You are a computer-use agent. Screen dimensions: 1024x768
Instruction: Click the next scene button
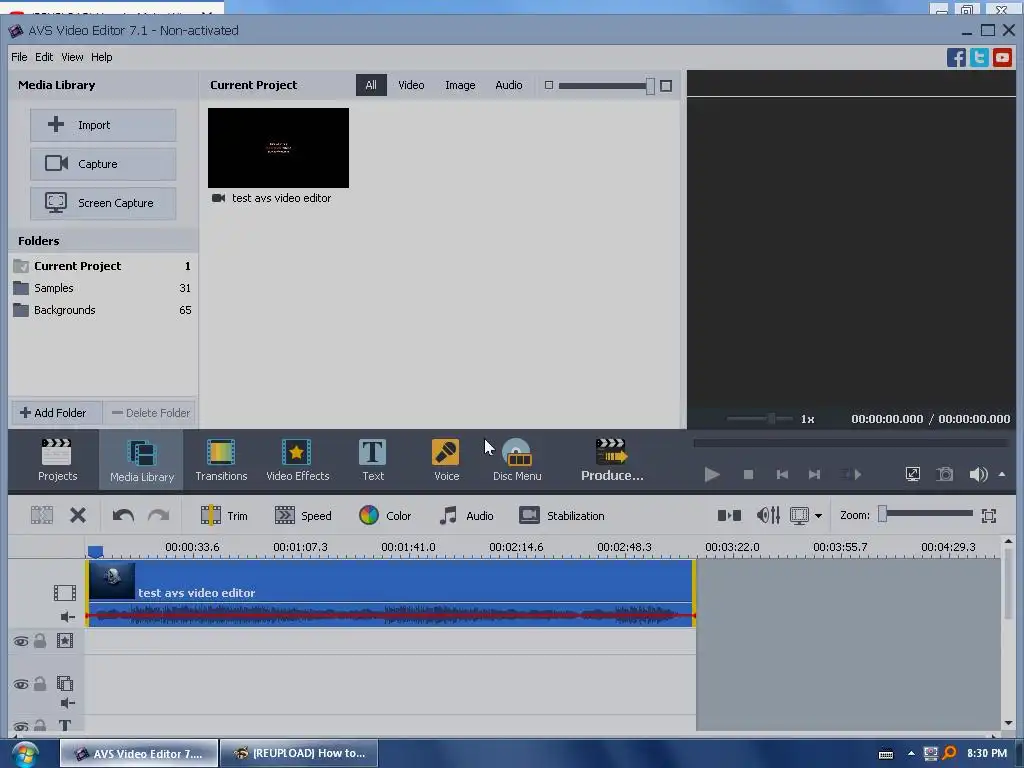(850, 474)
